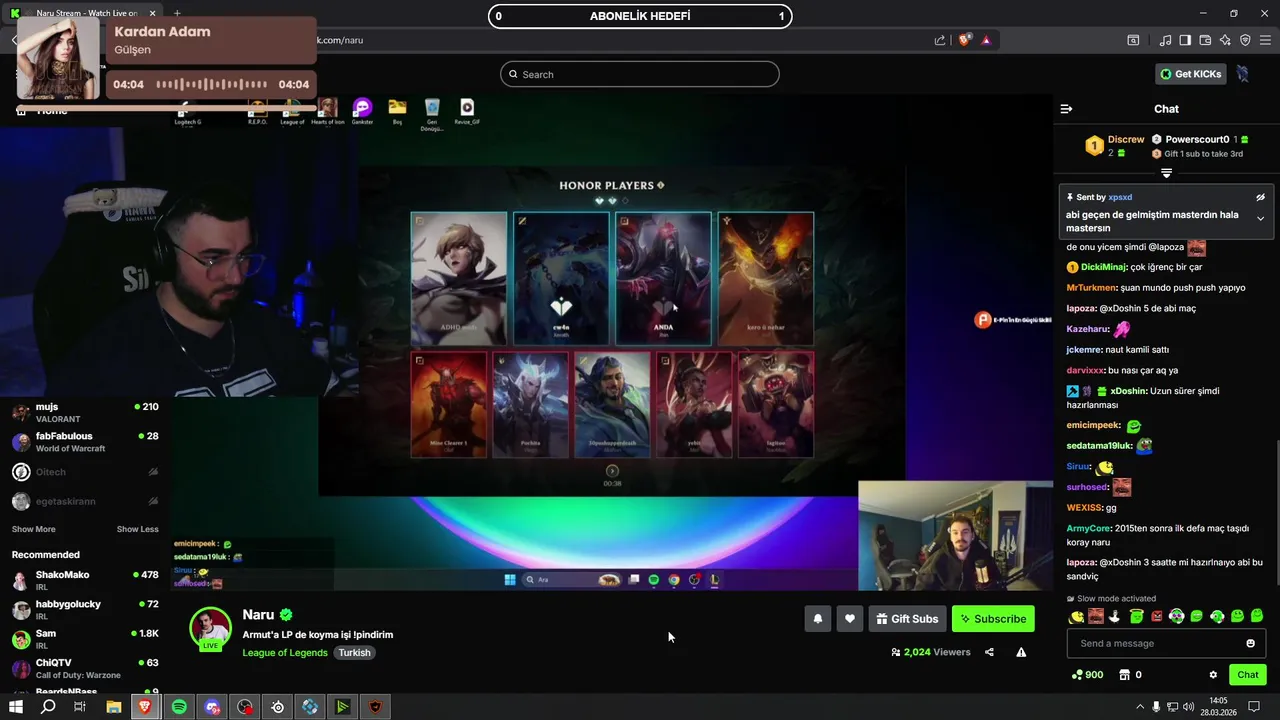Open Spotify from the Windows taskbar
Viewport: 1280px width, 720px height.
point(179,707)
